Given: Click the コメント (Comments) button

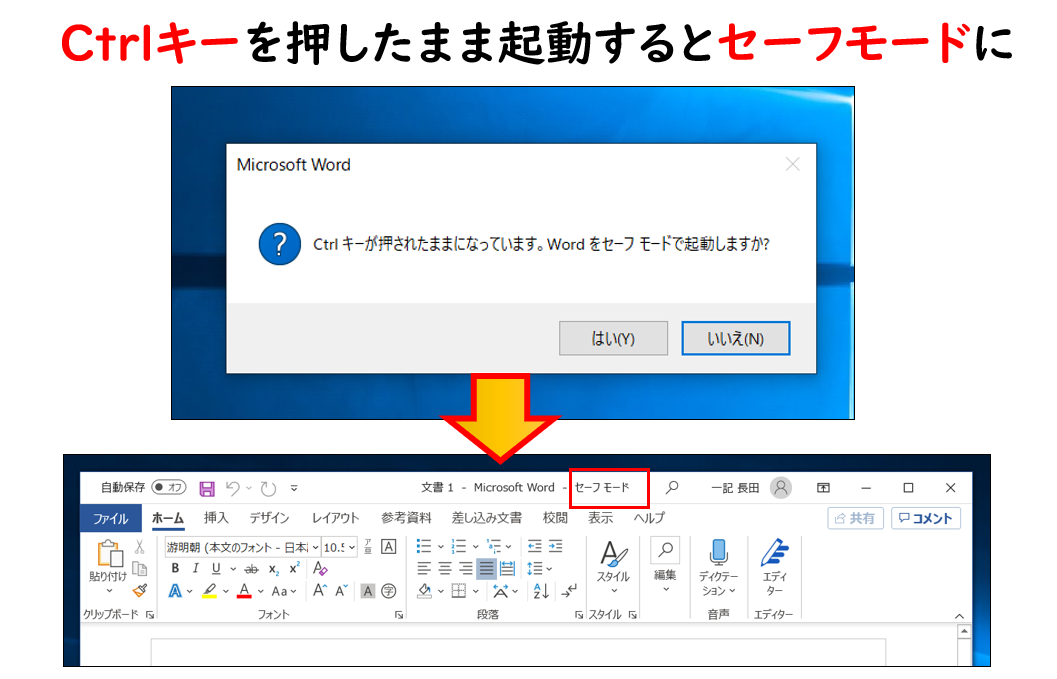Looking at the screenshot, I should coord(926,518).
